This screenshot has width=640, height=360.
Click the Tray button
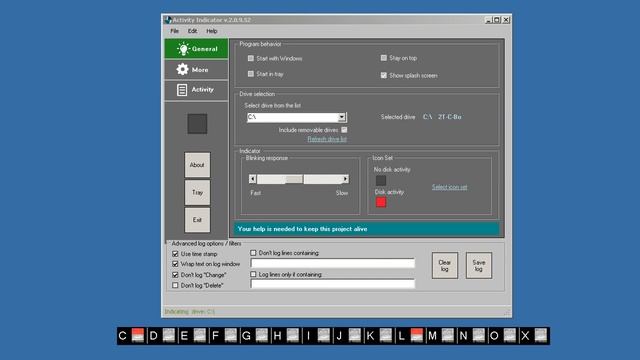tap(197, 192)
